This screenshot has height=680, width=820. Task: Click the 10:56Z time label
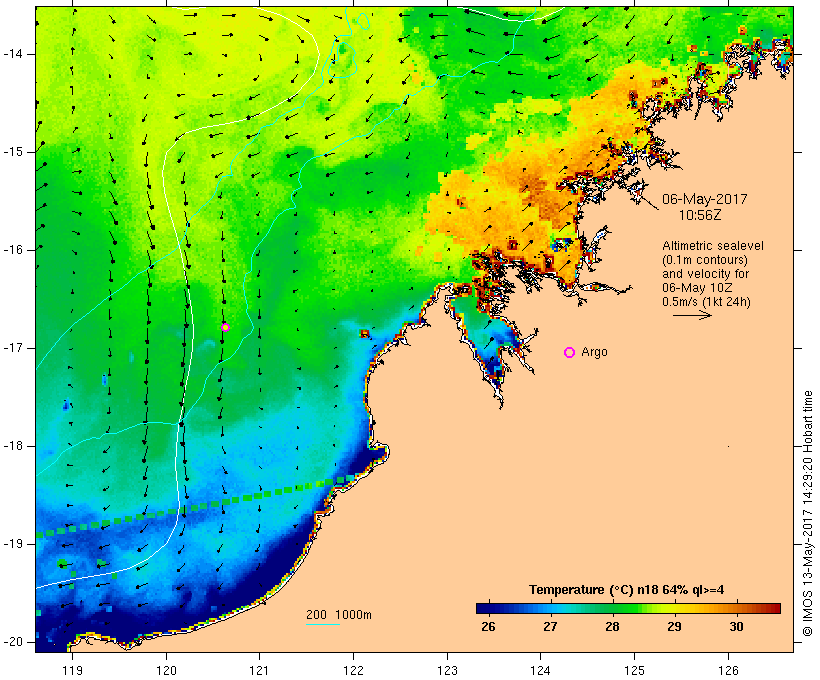coord(700,215)
